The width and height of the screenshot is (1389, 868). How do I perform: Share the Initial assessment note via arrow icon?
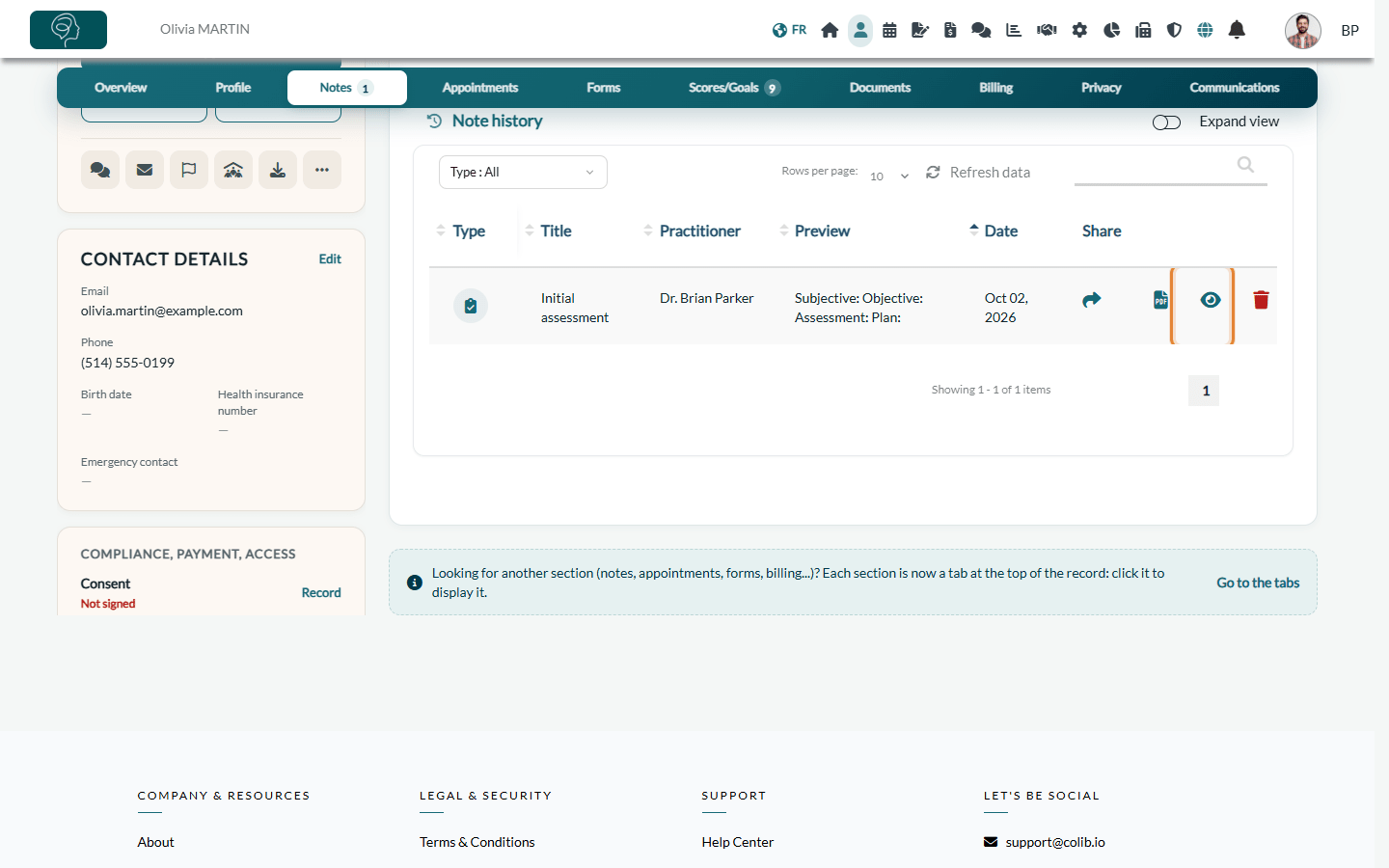[x=1092, y=300]
